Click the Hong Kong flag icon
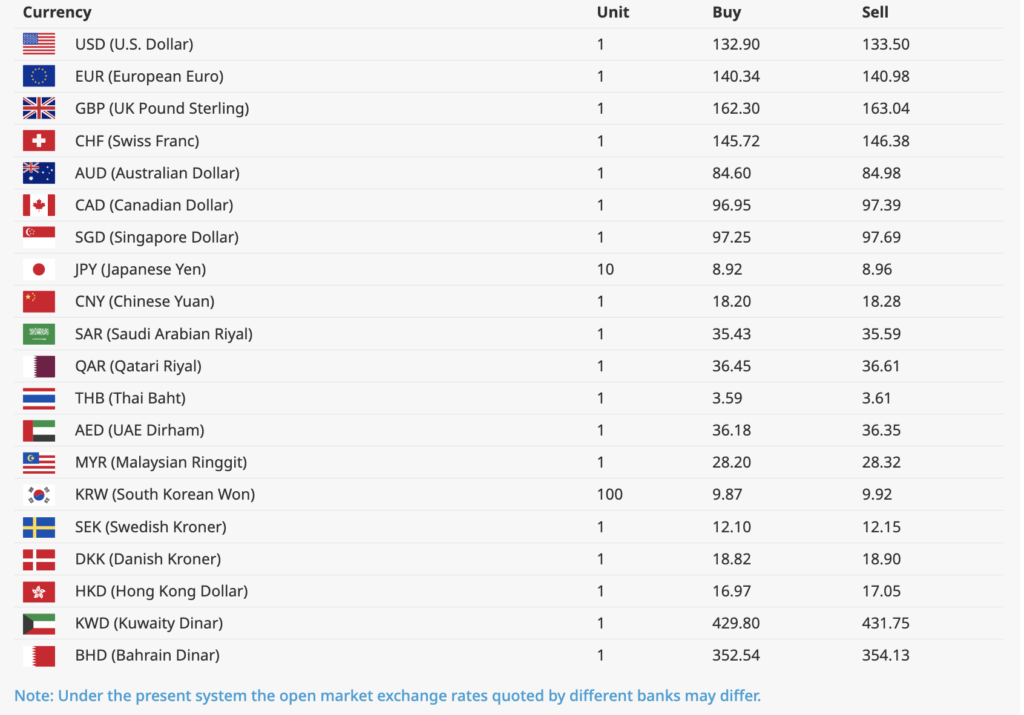This screenshot has height=715, width=1024. click(x=39, y=591)
